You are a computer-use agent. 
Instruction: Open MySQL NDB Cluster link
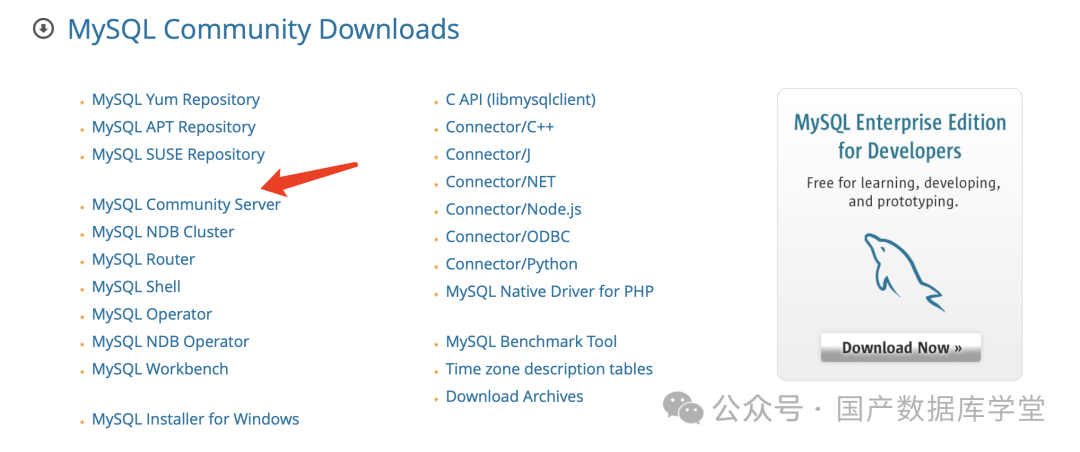163,232
